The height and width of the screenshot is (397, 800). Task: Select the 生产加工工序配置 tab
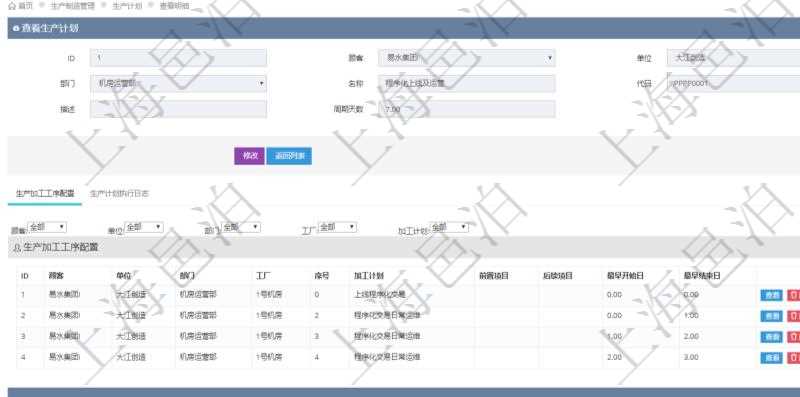click(x=45, y=194)
